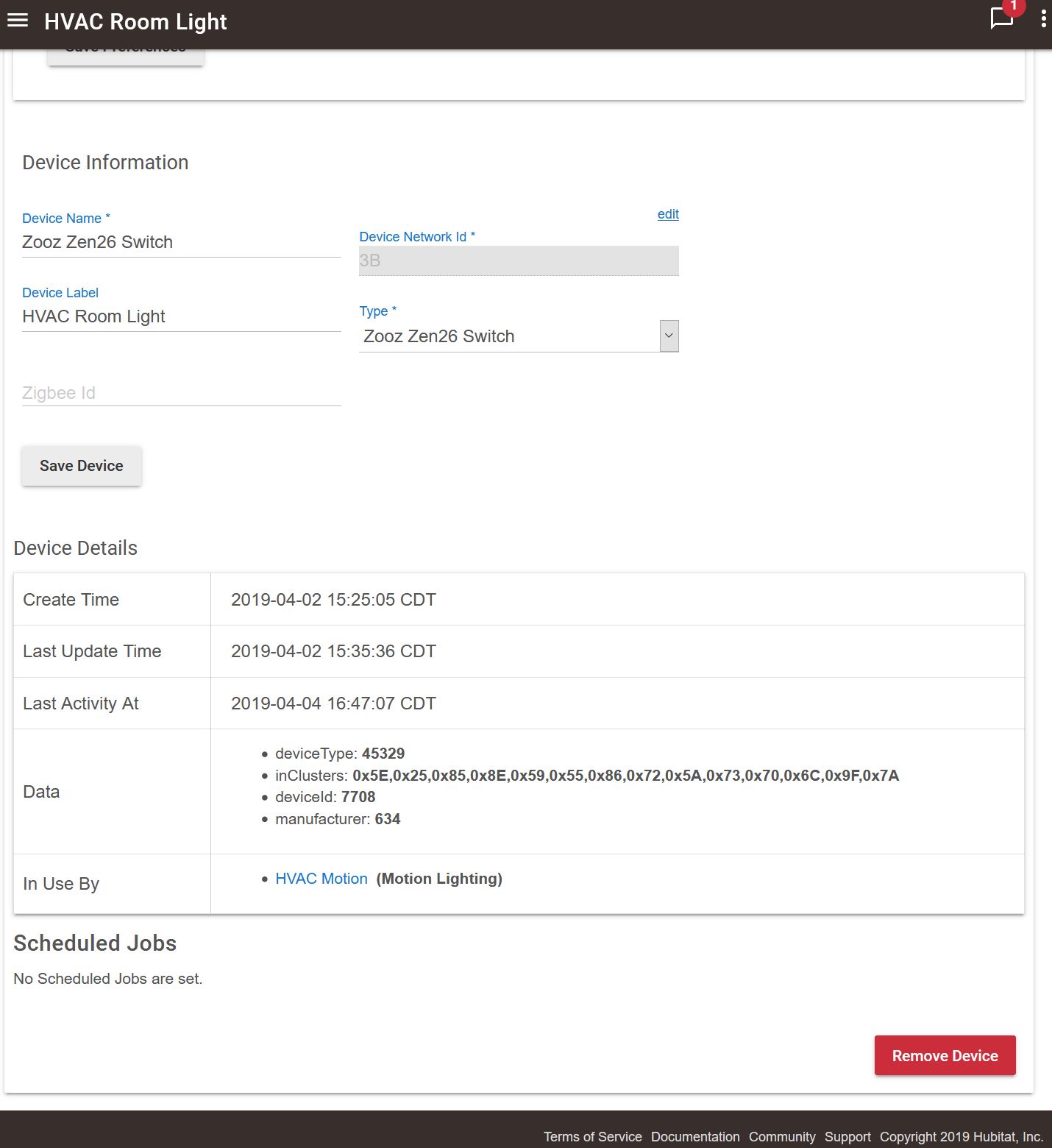Screen dimensions: 1052x1148
Task: Open the Support footer link
Action: (847, 1137)
